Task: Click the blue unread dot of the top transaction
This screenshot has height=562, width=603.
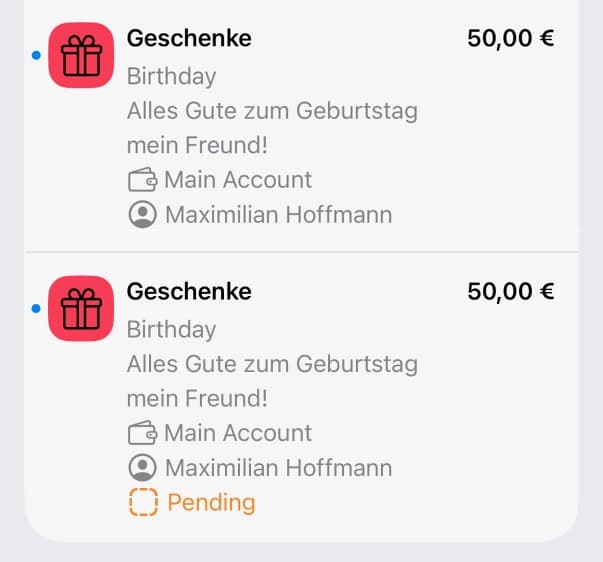Action: click(36, 56)
